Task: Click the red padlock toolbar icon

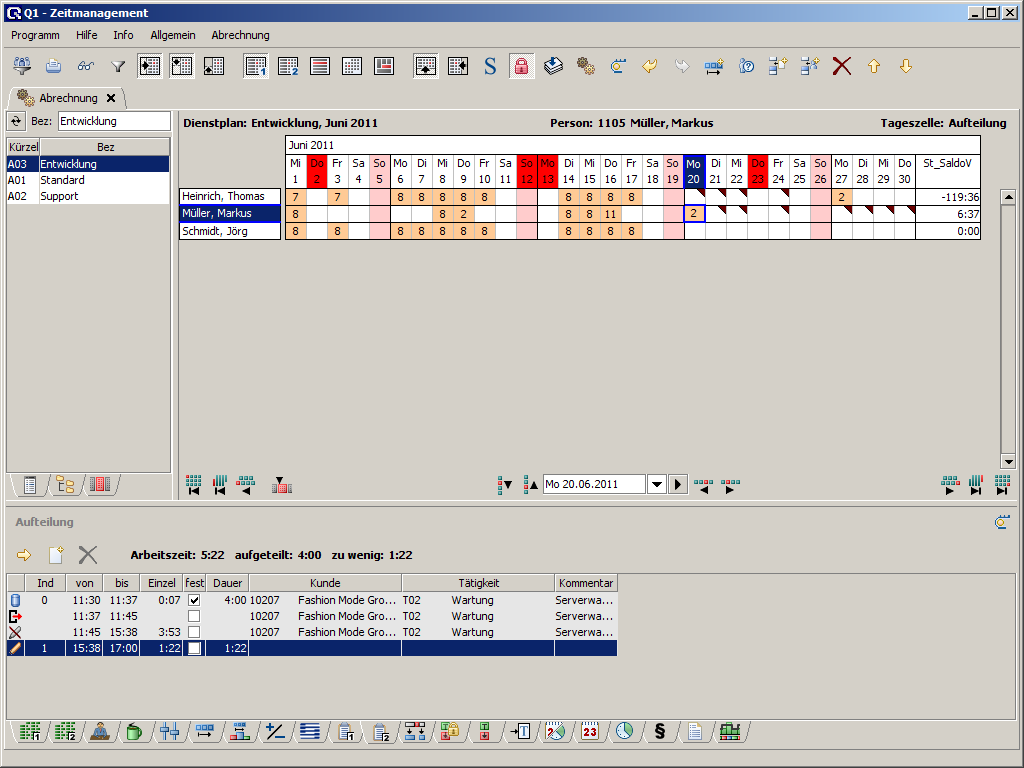Action: pos(520,66)
